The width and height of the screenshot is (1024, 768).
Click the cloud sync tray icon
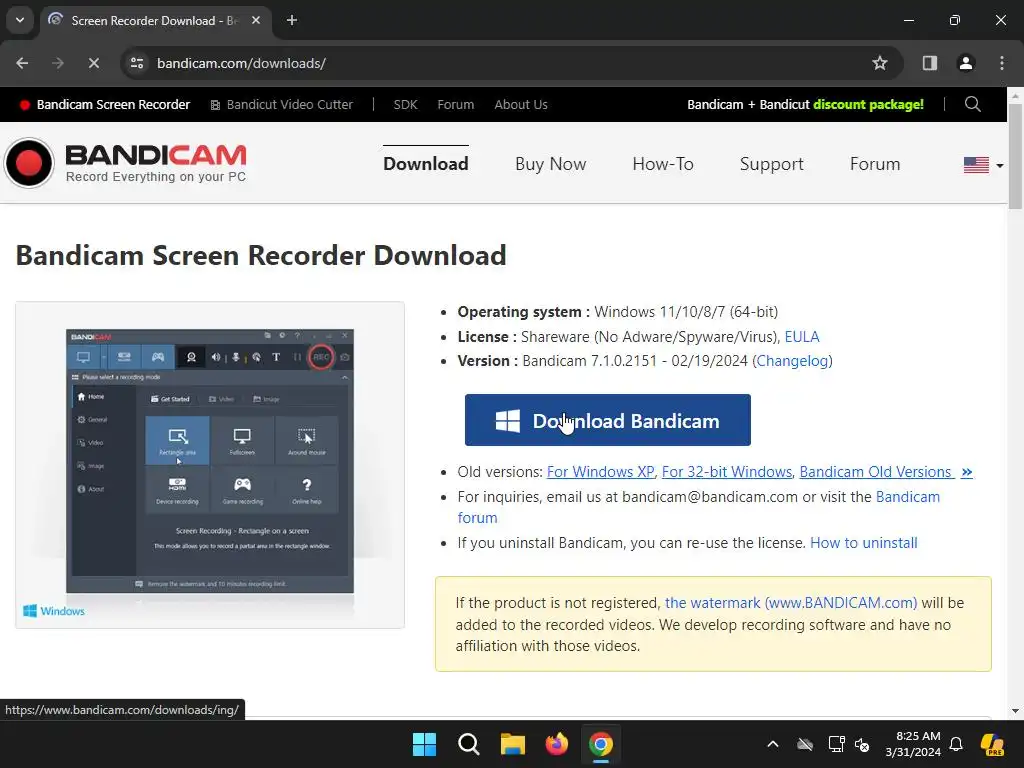tap(805, 744)
